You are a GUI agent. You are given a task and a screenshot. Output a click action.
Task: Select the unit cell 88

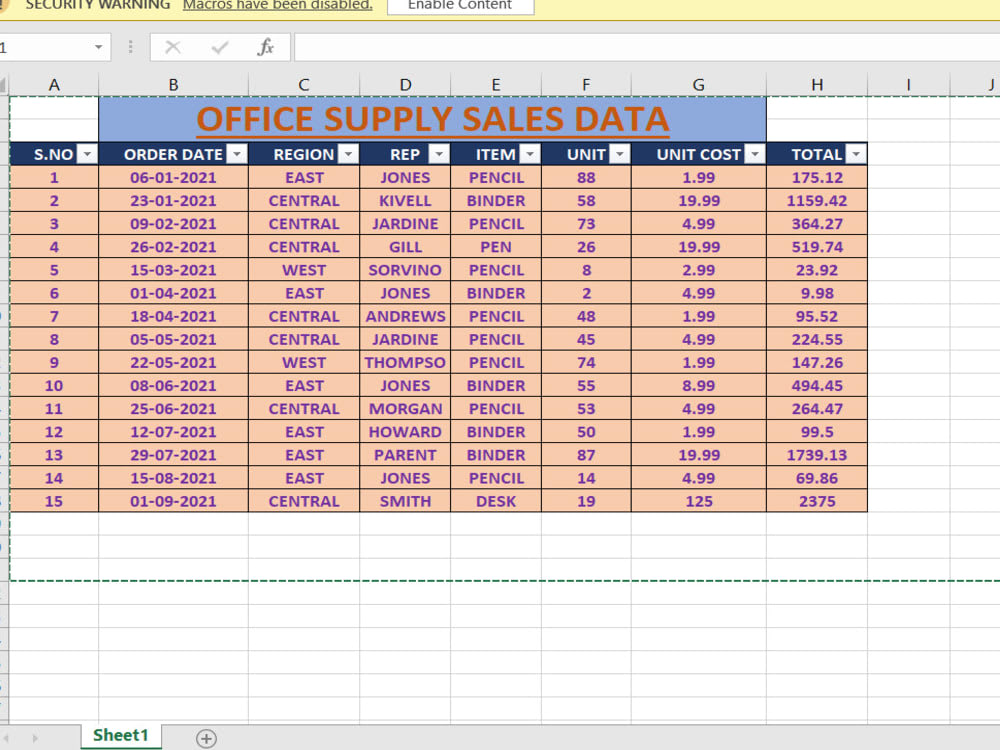point(586,177)
